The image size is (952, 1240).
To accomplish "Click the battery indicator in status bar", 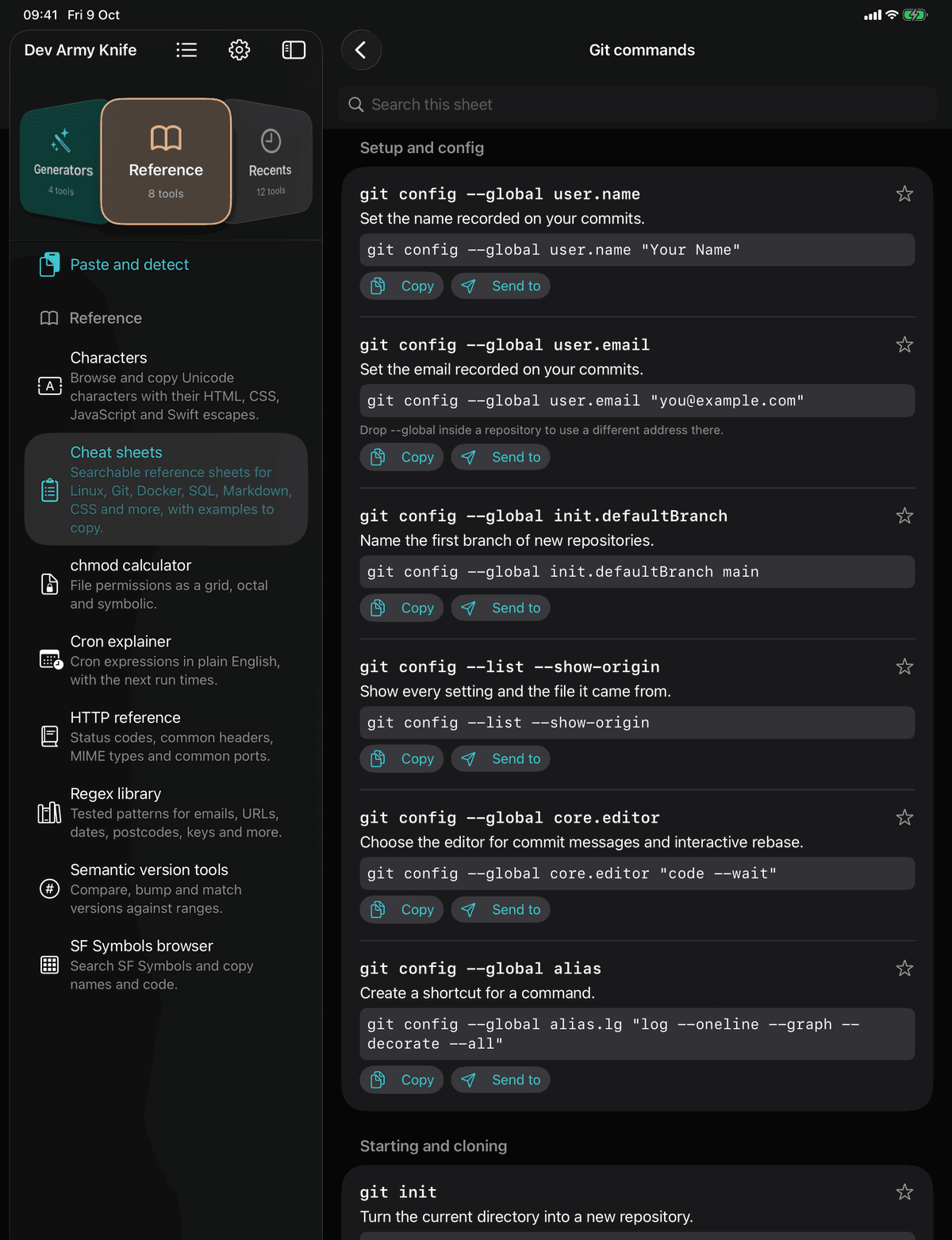I will (915, 15).
